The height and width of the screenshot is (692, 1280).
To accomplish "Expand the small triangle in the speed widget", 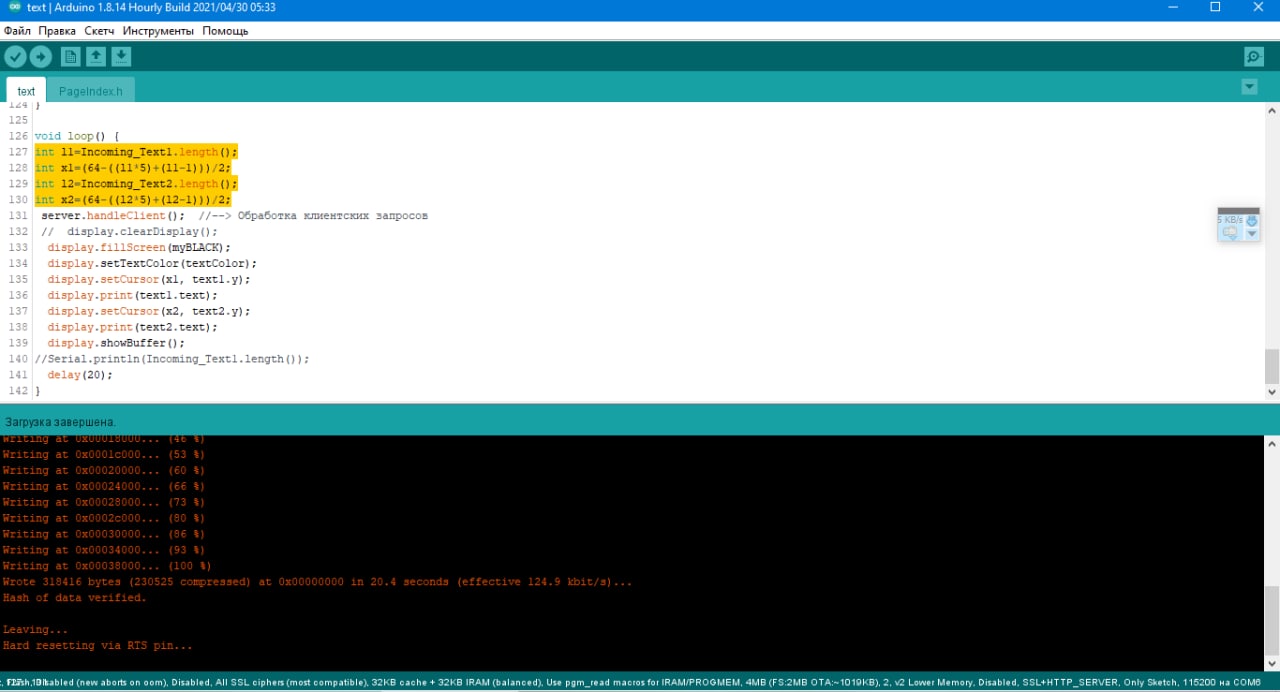I will [x=1251, y=234].
